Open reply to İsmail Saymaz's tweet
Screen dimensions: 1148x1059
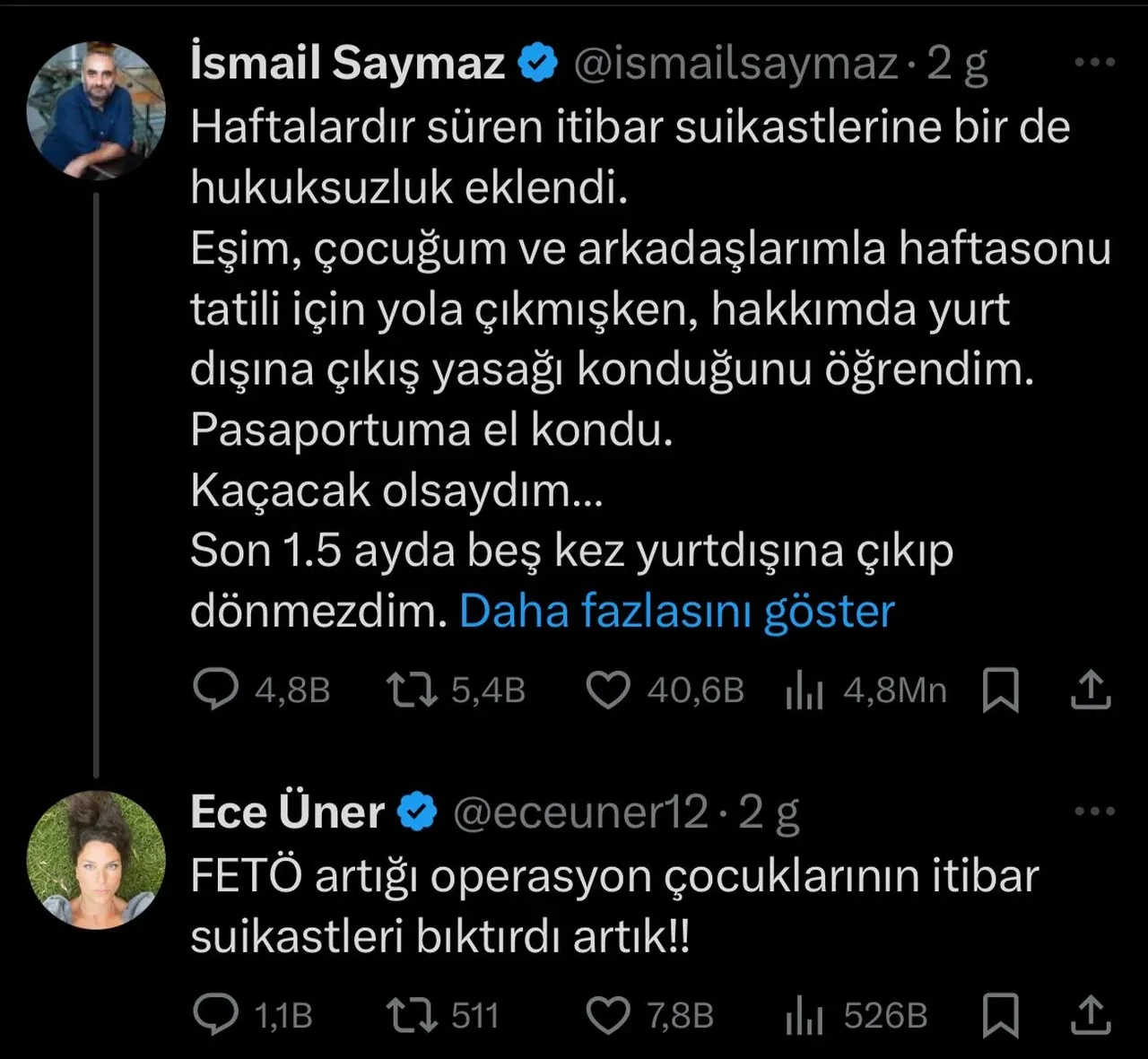coord(217,690)
